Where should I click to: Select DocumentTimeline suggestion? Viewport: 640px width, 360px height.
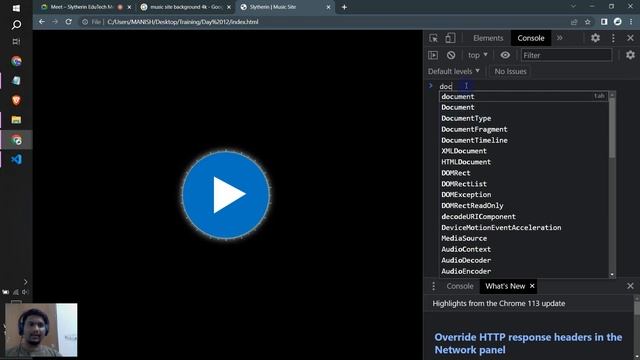(524, 140)
